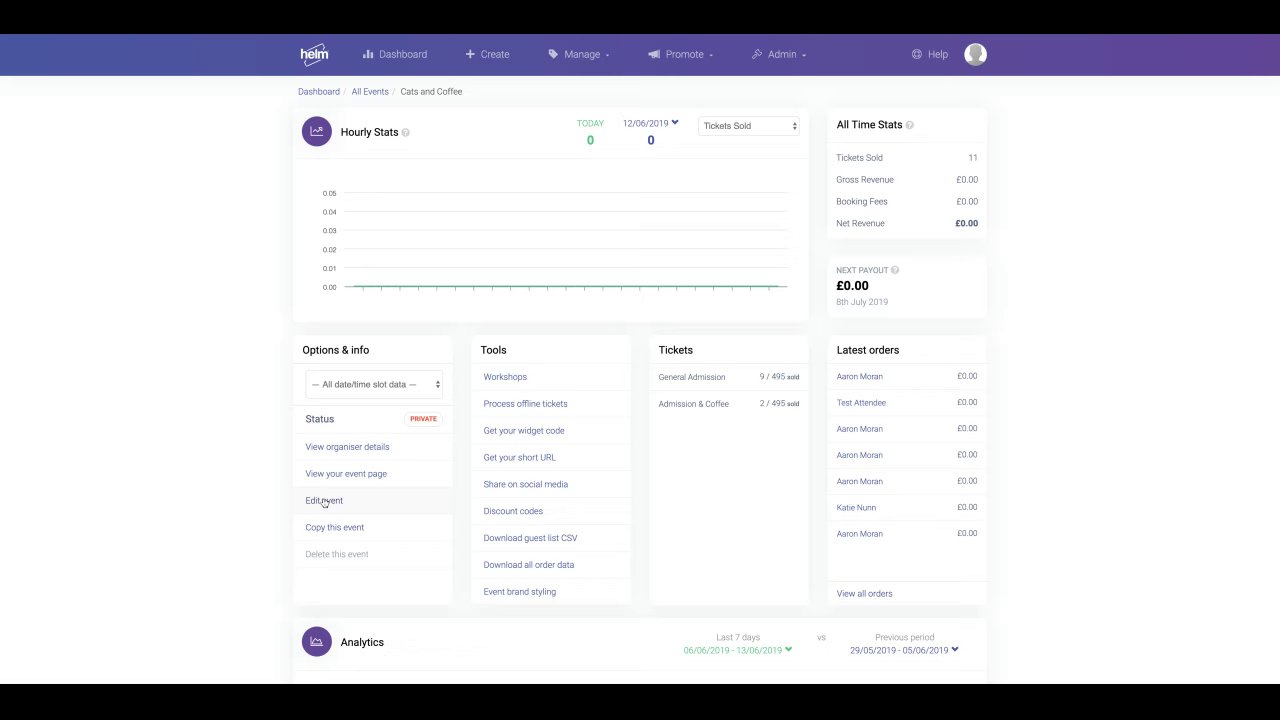
Task: Click the Analytics purple chart icon
Action: point(317,642)
